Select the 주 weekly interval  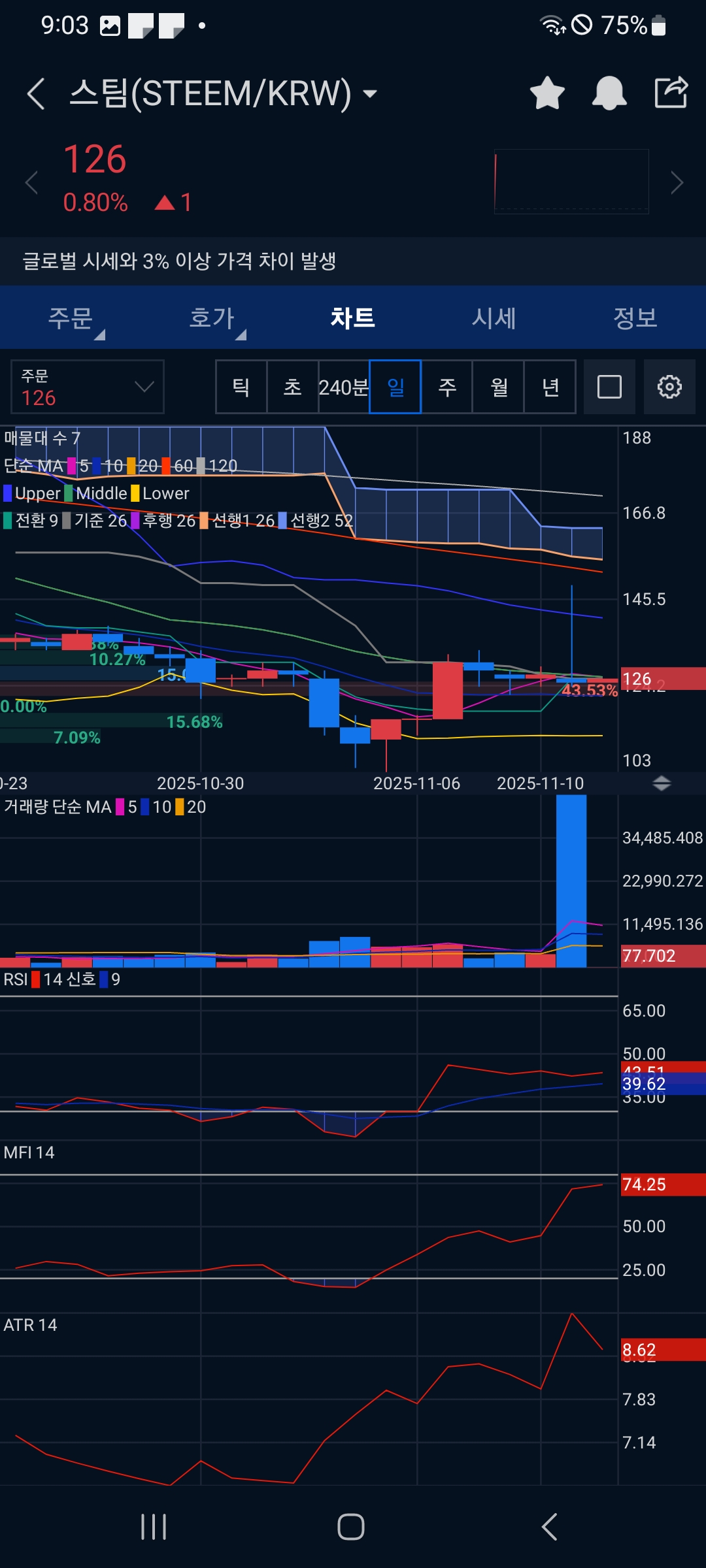[447, 387]
